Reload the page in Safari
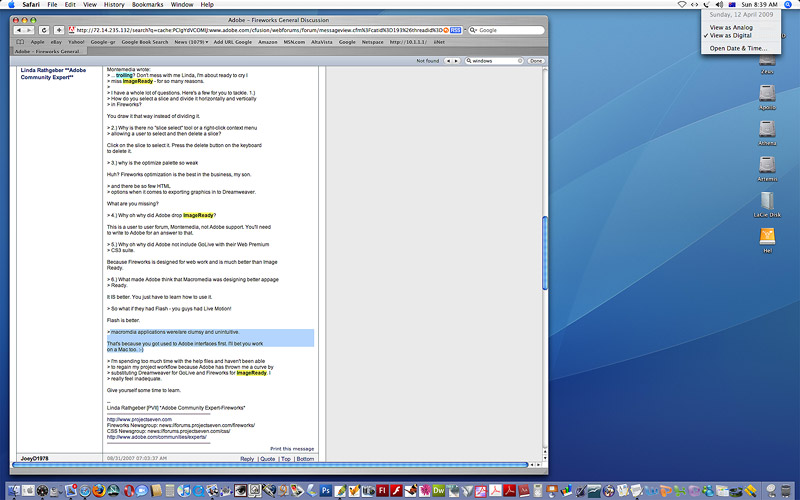Image resolution: width=800 pixels, height=500 pixels. pyautogui.click(x=44, y=30)
